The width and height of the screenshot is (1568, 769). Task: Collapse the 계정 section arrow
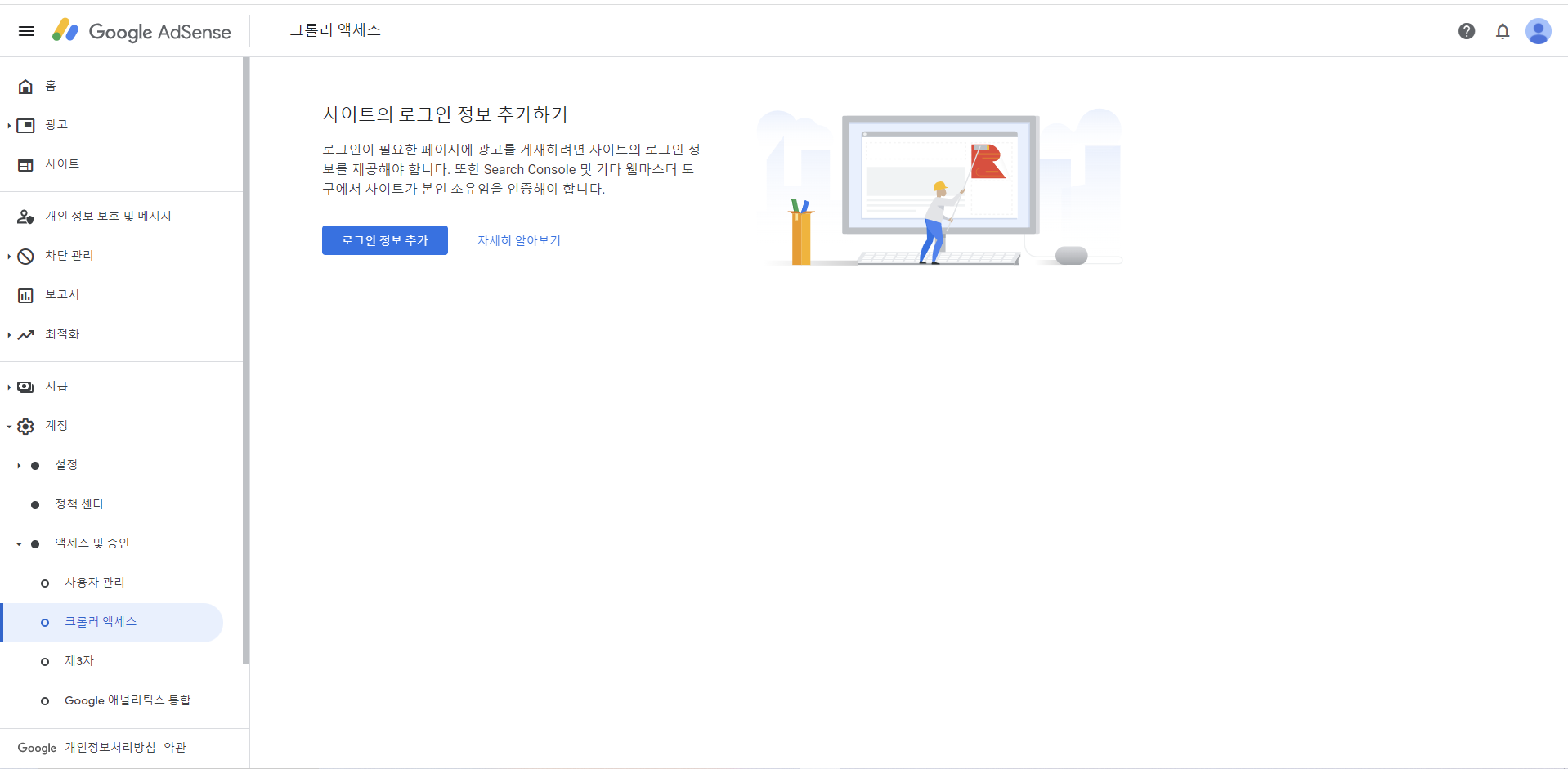click(9, 426)
